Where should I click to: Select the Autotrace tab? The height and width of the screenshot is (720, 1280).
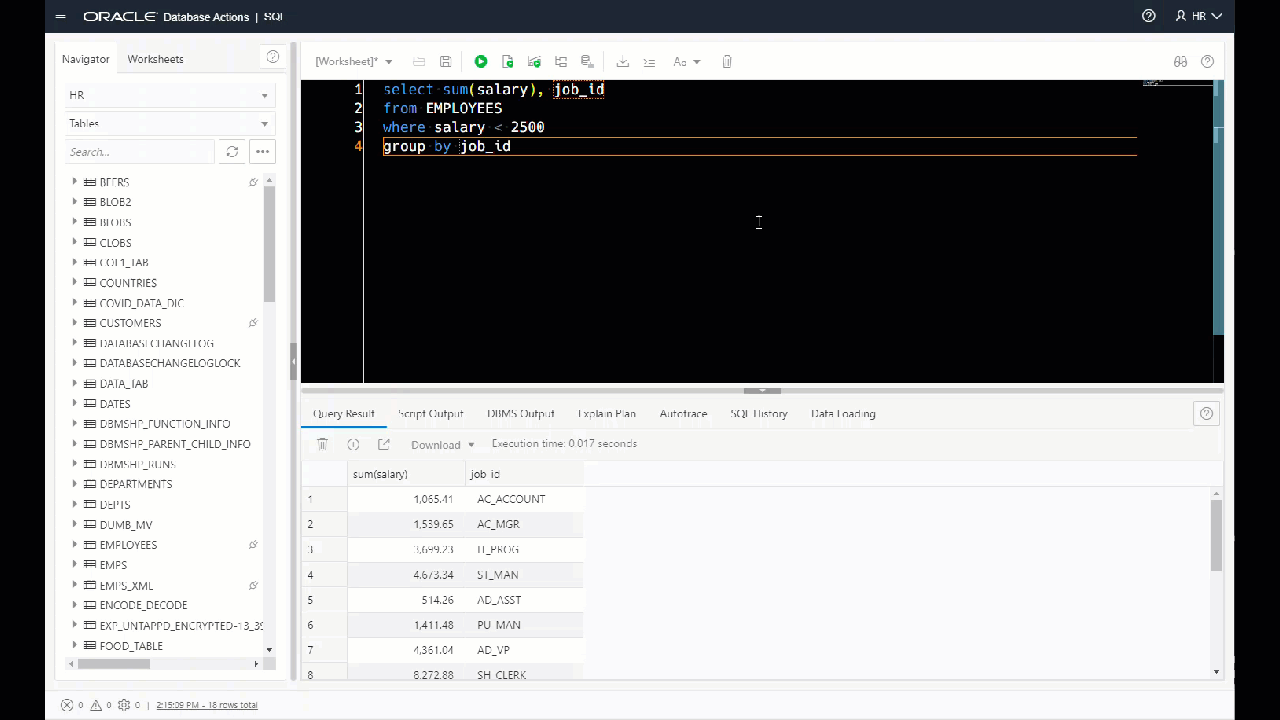pyautogui.click(x=683, y=414)
